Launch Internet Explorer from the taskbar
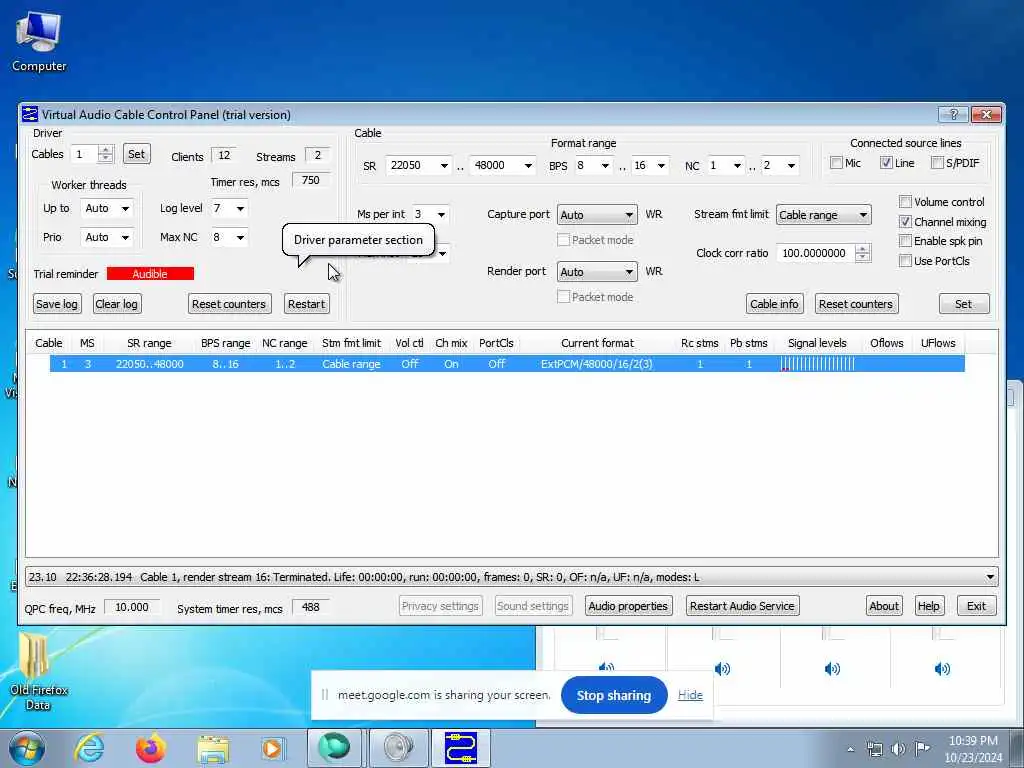The image size is (1024, 768). click(89, 748)
